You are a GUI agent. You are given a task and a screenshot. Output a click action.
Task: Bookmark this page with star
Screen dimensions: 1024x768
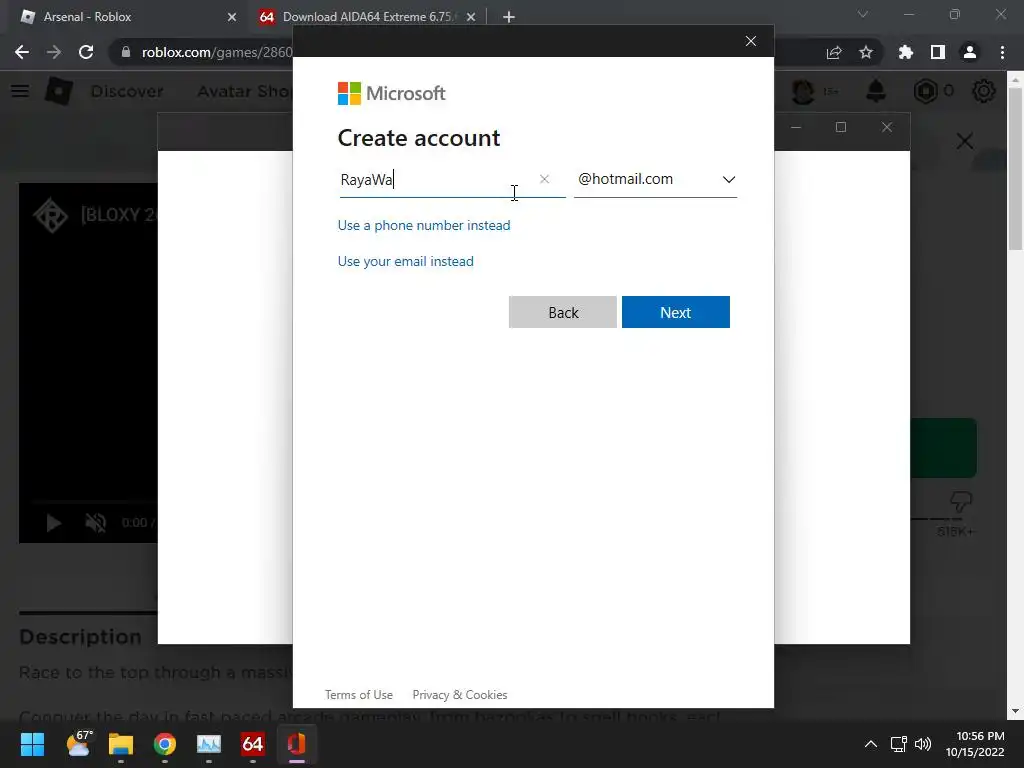point(866,52)
